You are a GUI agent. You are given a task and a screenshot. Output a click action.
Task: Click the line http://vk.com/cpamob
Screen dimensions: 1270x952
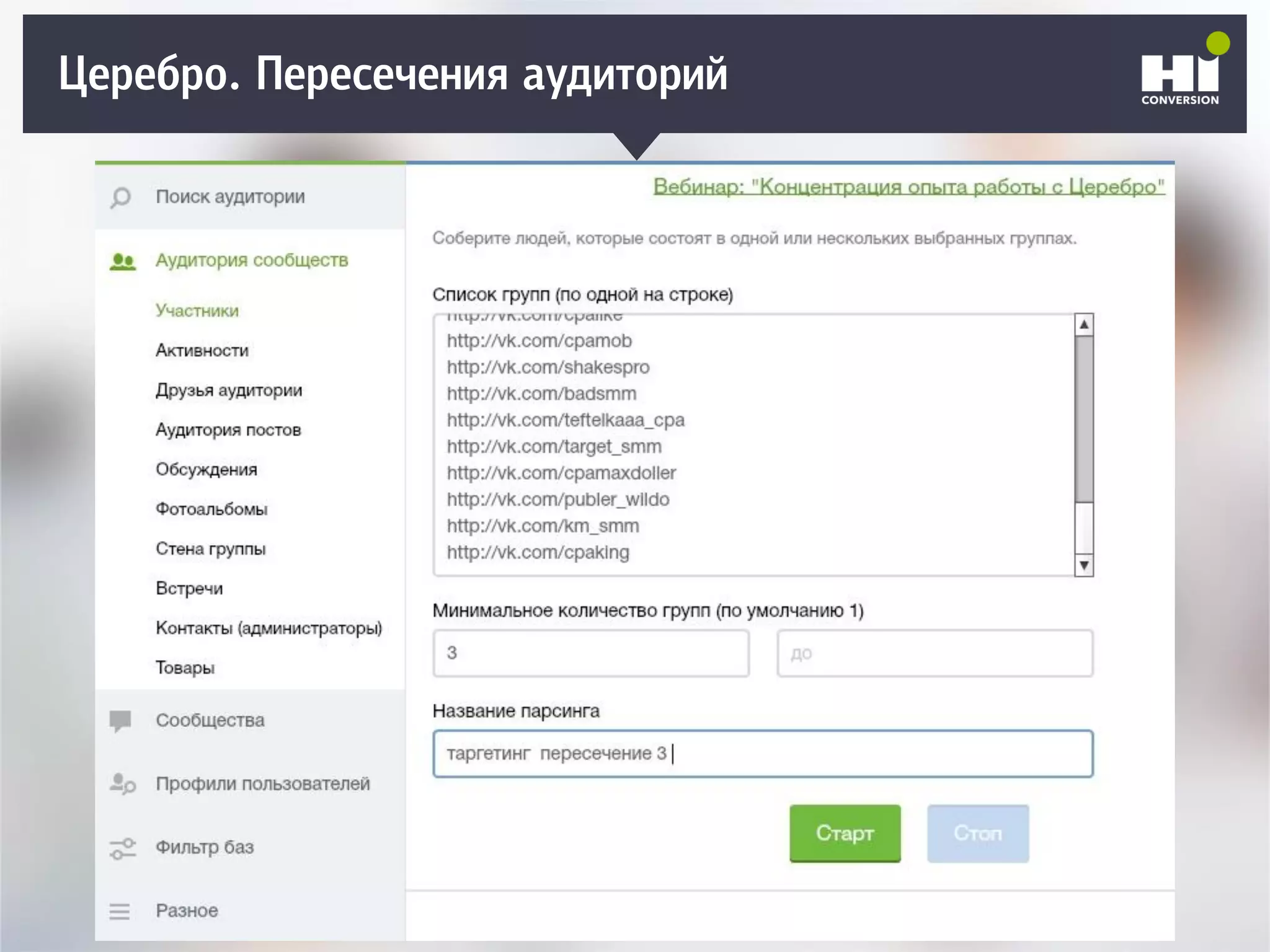pos(540,341)
